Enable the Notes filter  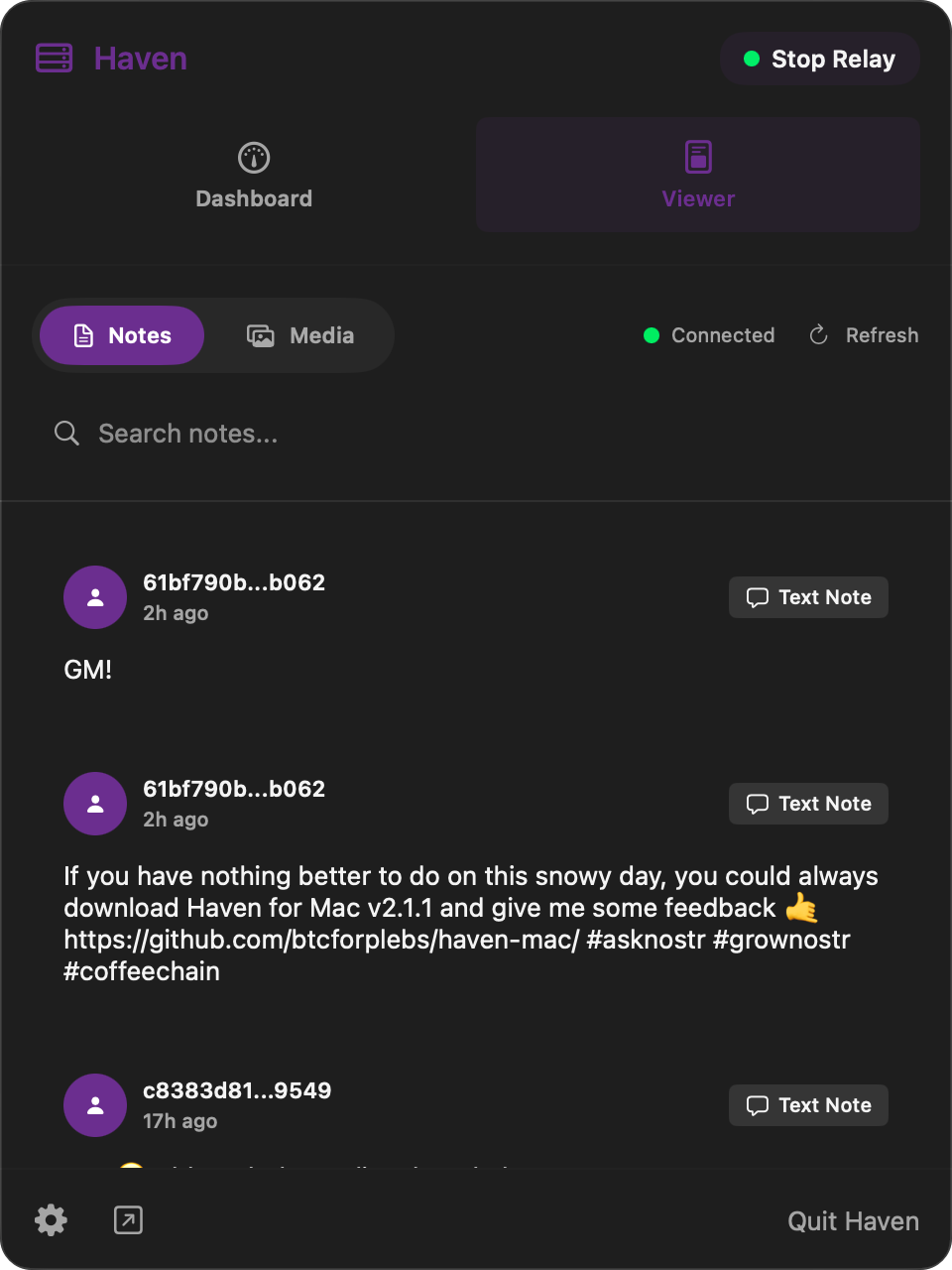point(121,335)
